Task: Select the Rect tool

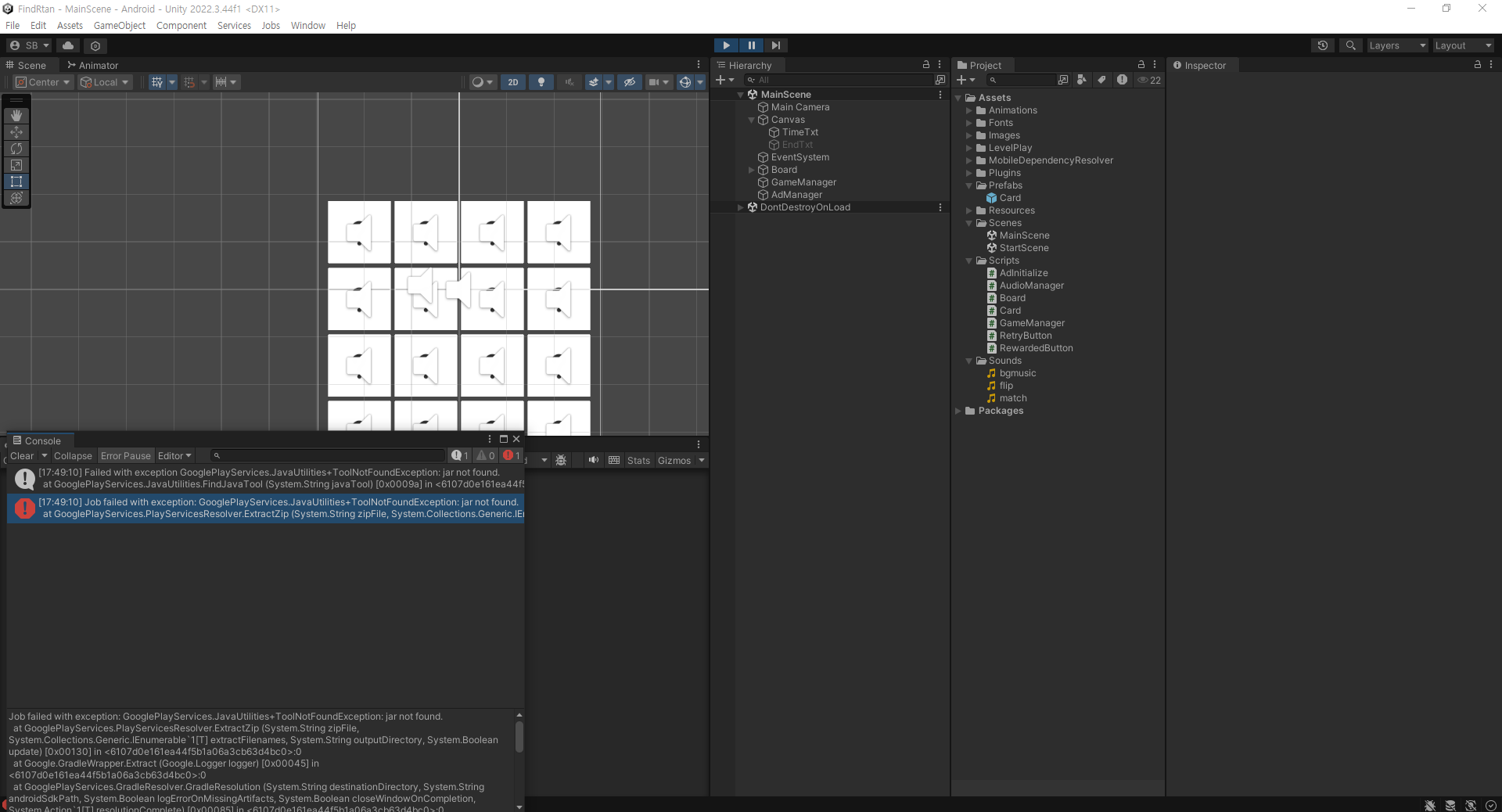Action: point(16,181)
